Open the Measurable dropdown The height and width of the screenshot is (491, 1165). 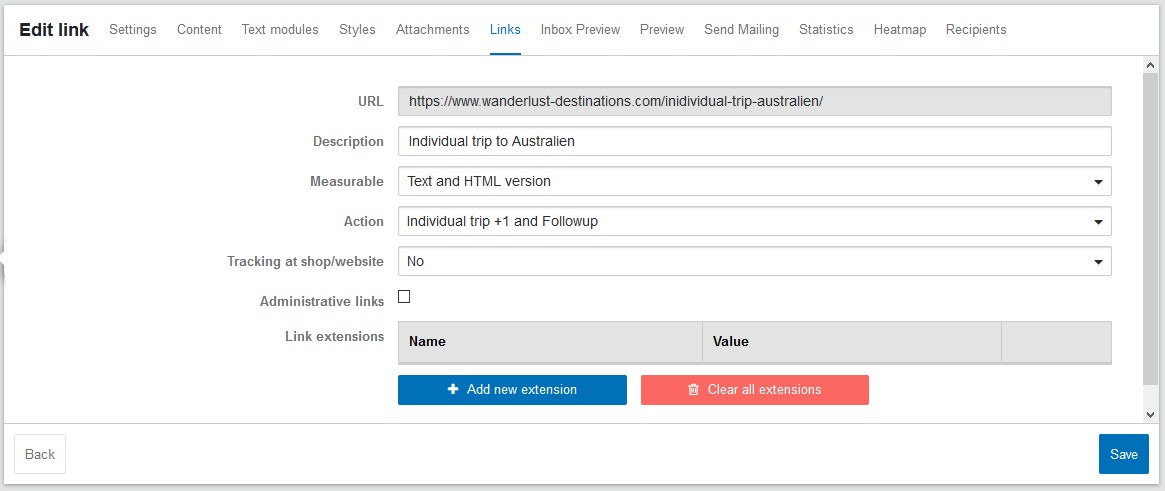[x=755, y=181]
